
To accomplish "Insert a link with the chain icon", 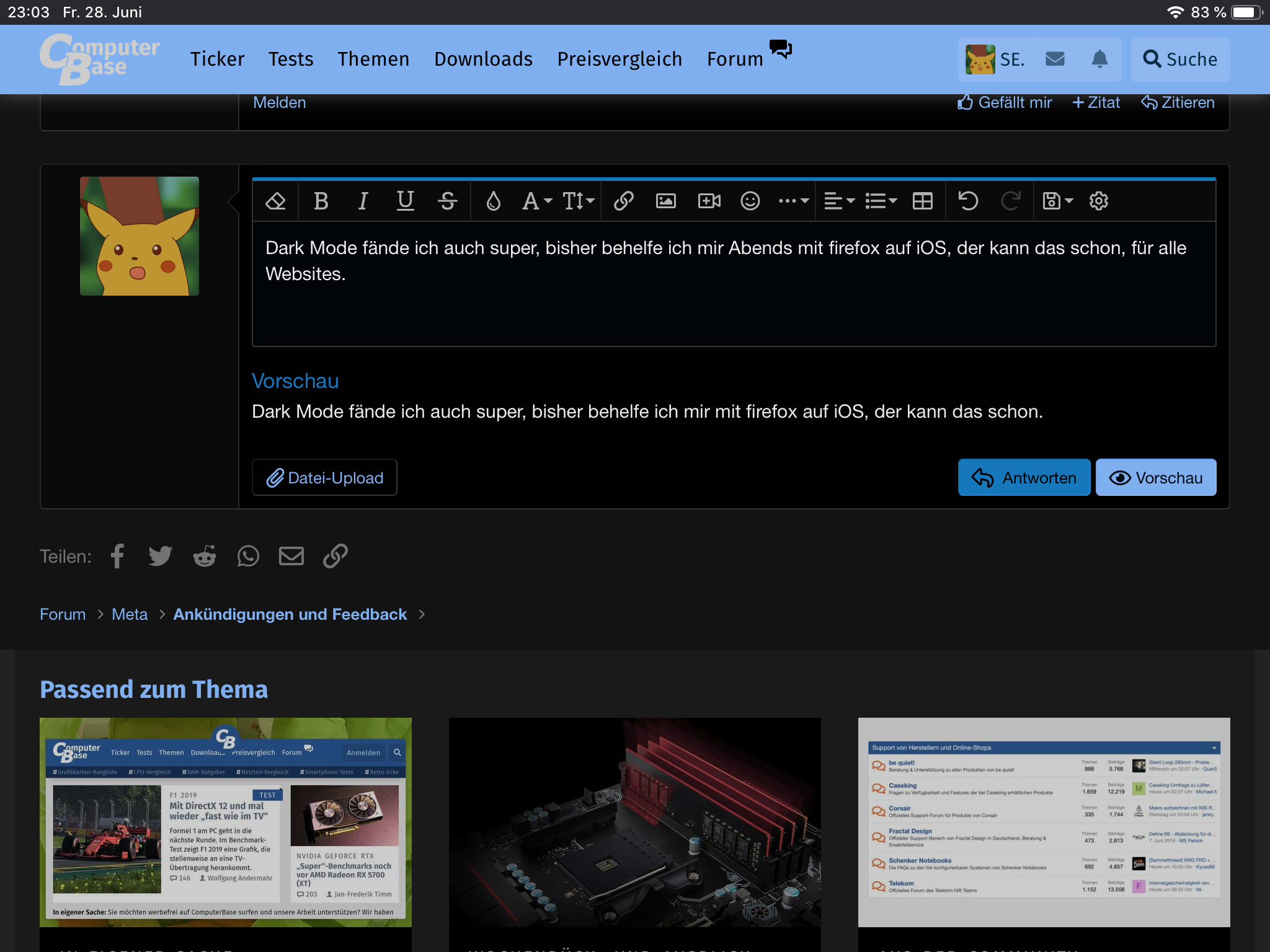I will click(623, 201).
